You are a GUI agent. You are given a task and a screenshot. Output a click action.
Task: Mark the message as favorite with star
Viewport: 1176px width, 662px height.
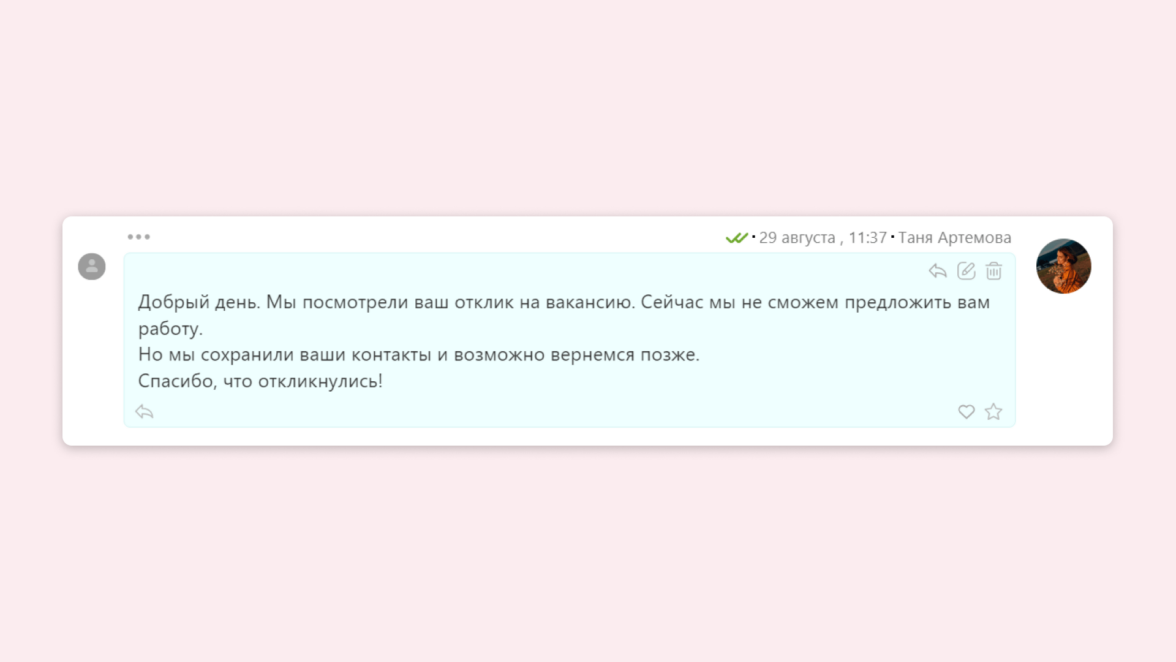[x=994, y=411]
